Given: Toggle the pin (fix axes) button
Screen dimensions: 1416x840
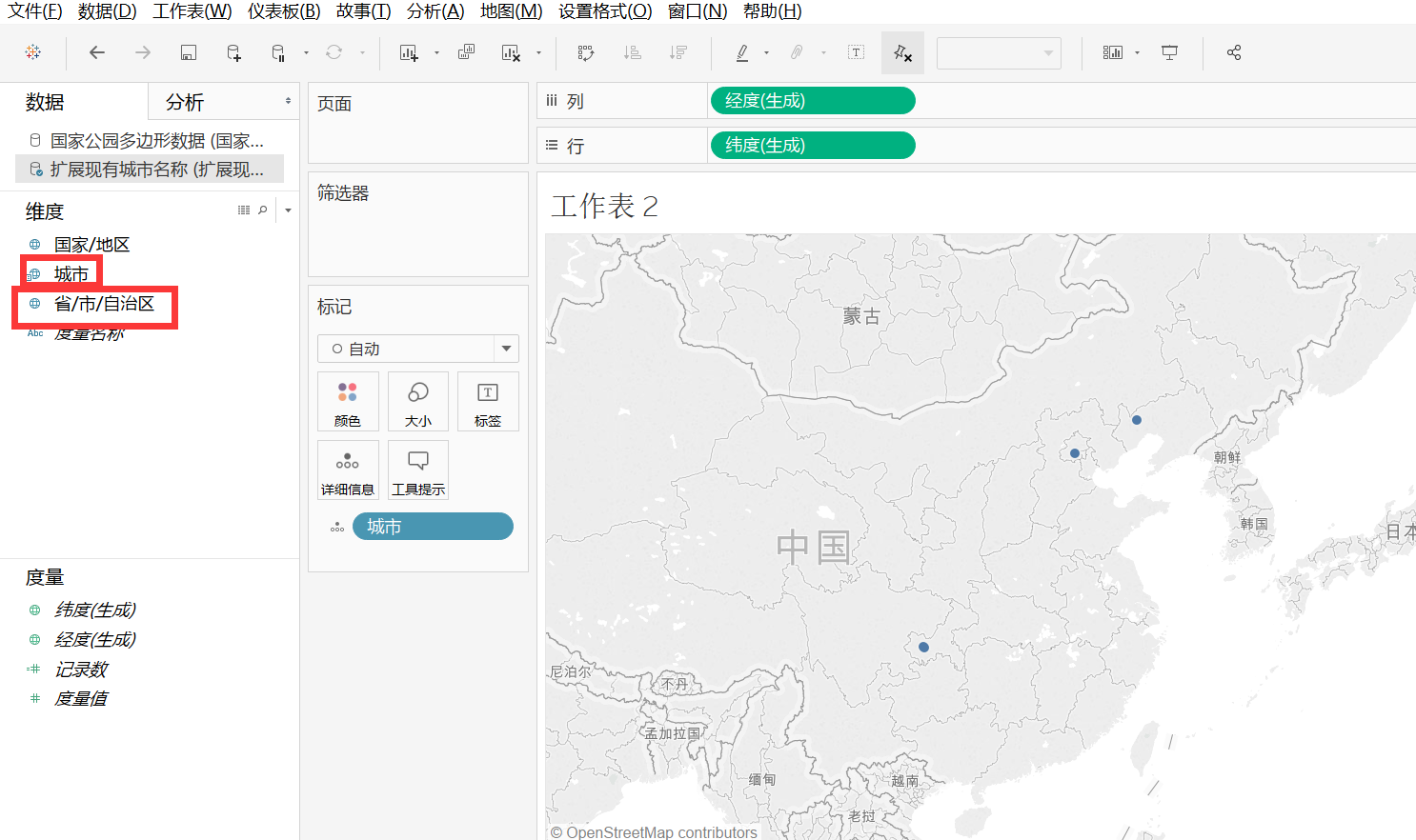Looking at the screenshot, I should (x=902, y=52).
